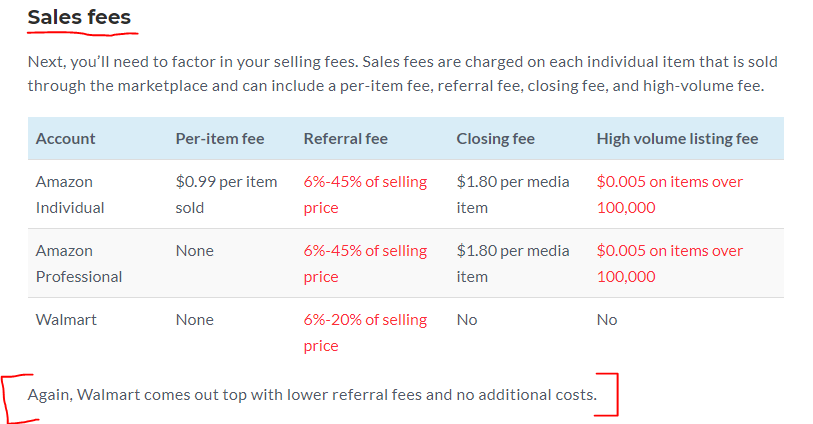The image size is (813, 424).
Task: Click the High volume listing fee header
Action: point(677,139)
